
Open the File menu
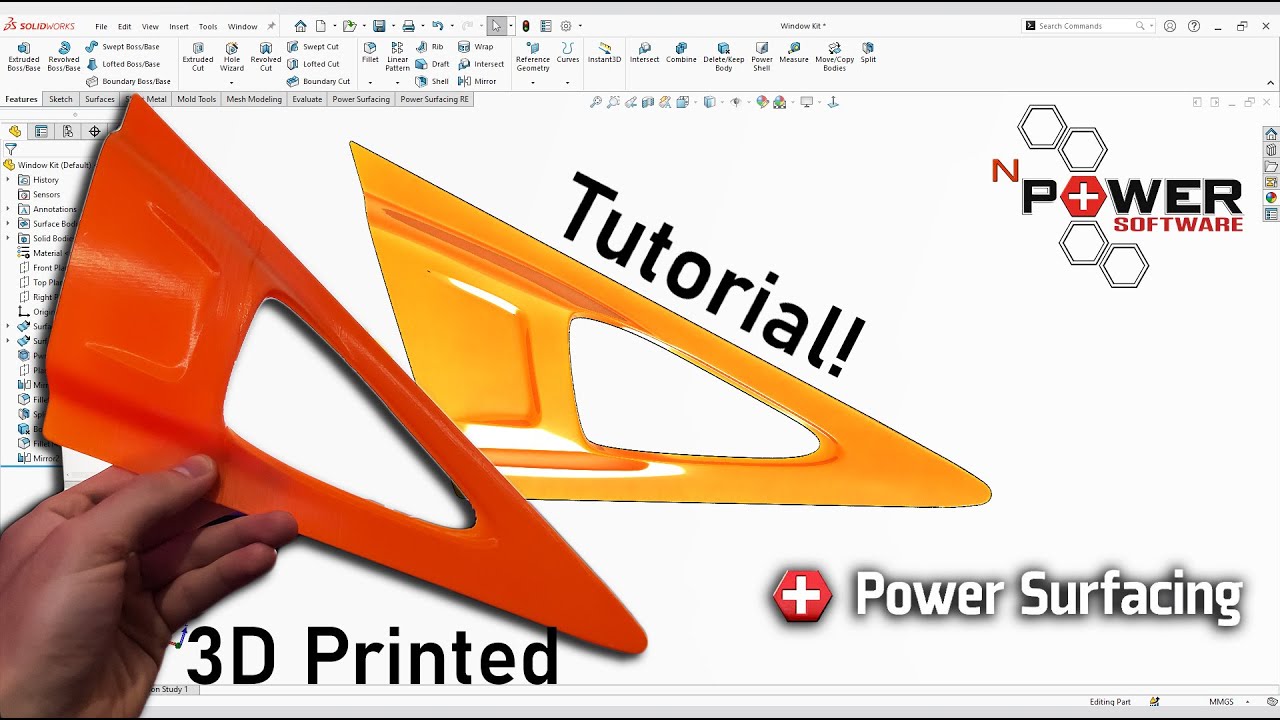click(101, 27)
